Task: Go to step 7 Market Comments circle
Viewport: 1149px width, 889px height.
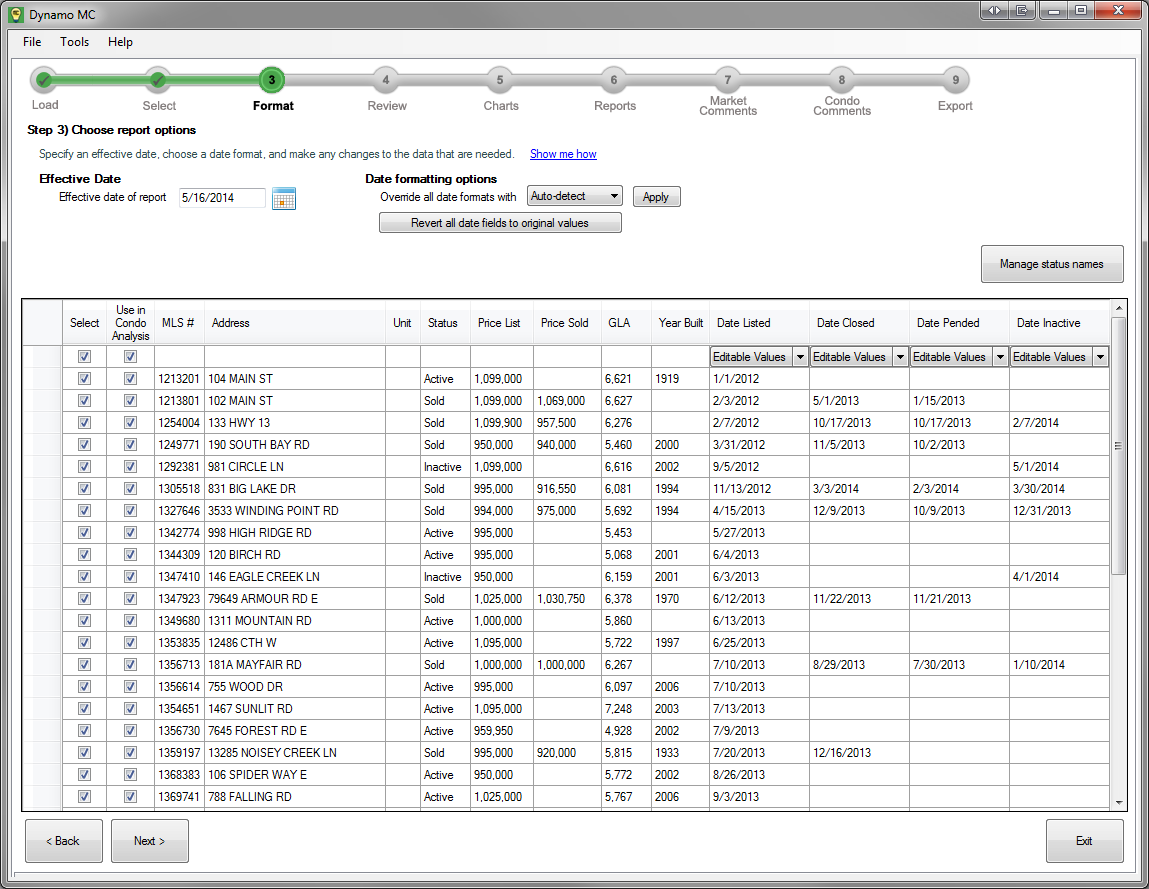Action: point(728,80)
